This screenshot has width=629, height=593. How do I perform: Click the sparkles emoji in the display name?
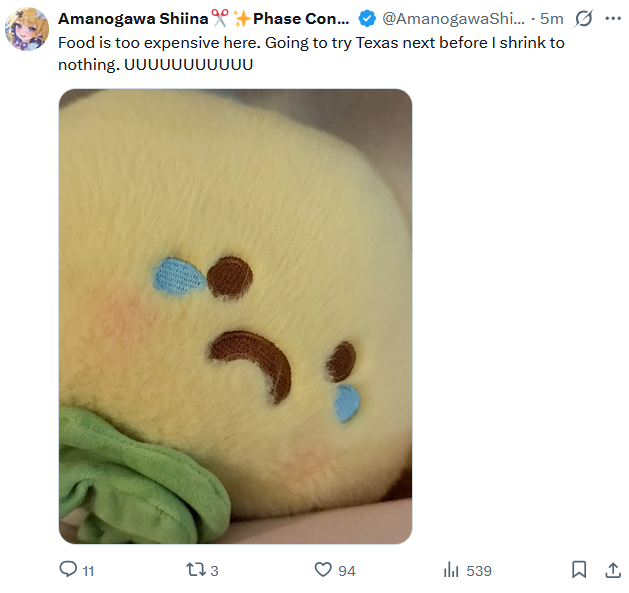pos(242,18)
